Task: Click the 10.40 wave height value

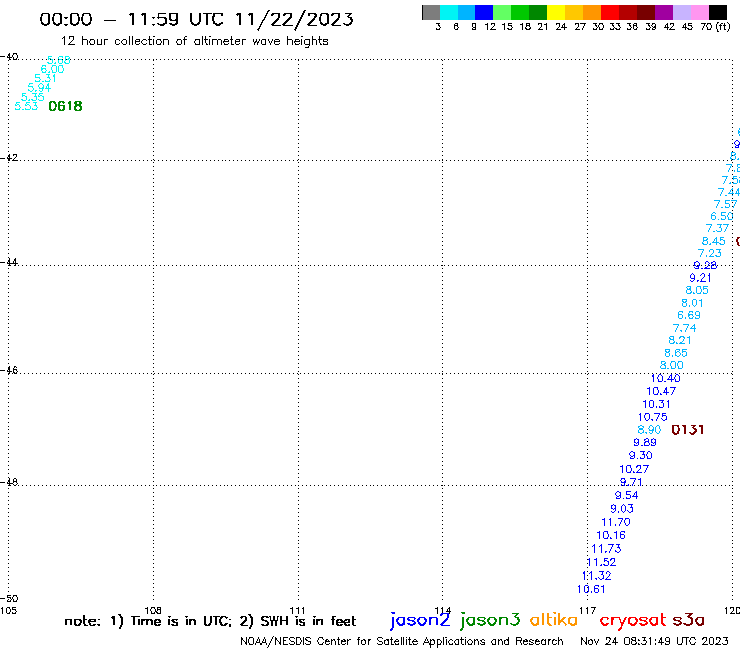Action: [x=665, y=378]
